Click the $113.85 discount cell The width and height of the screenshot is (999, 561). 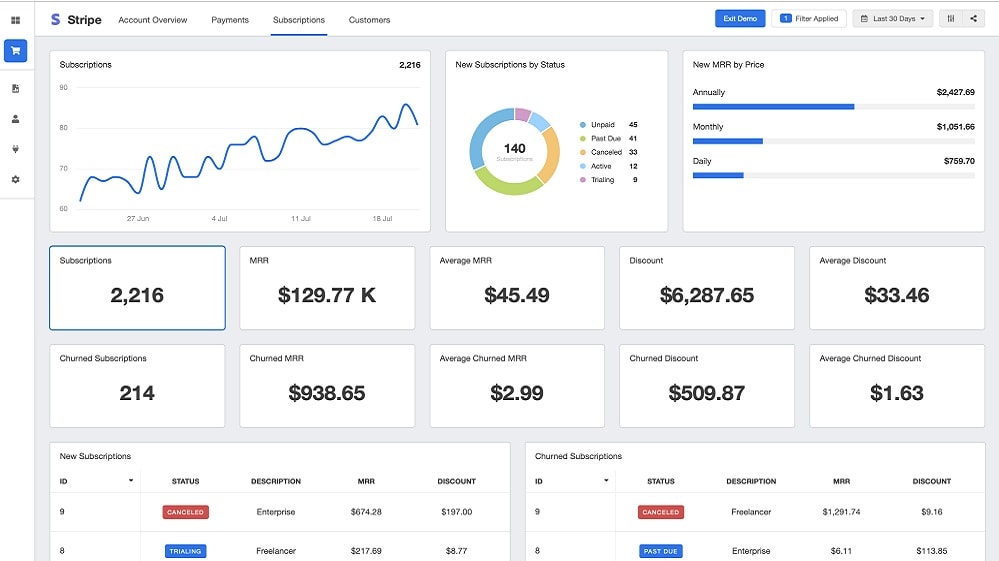point(931,551)
